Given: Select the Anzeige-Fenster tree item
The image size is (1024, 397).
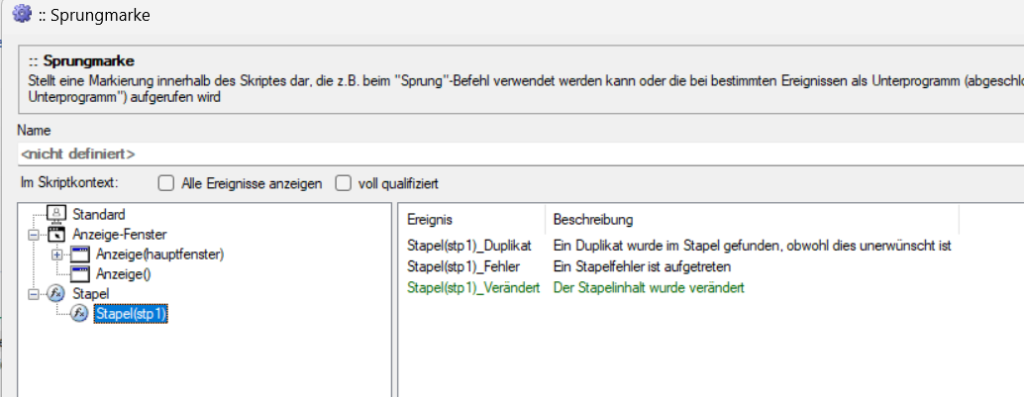Looking at the screenshot, I should [x=120, y=234].
